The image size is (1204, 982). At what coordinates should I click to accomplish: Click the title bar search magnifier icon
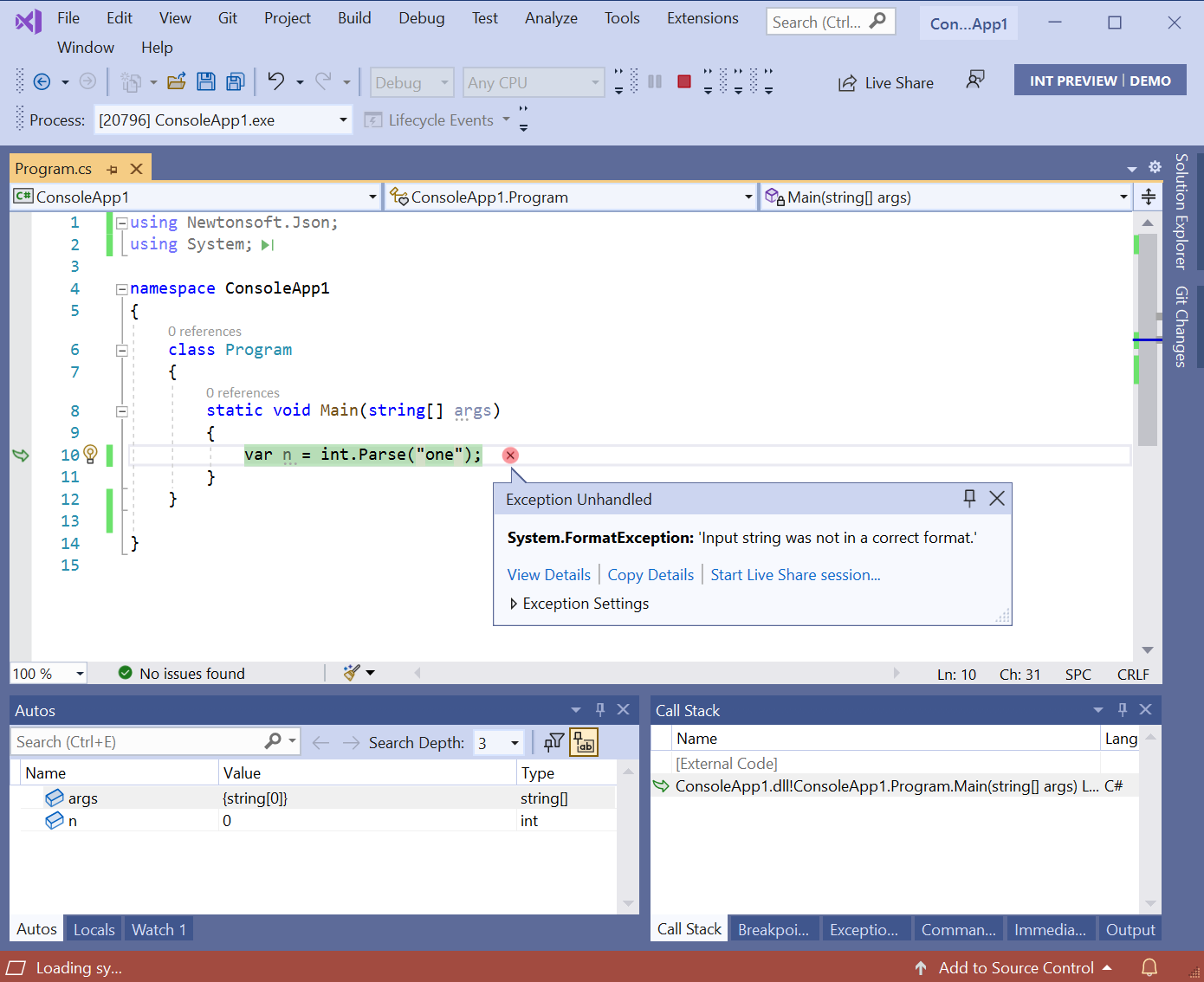pyautogui.click(x=878, y=21)
